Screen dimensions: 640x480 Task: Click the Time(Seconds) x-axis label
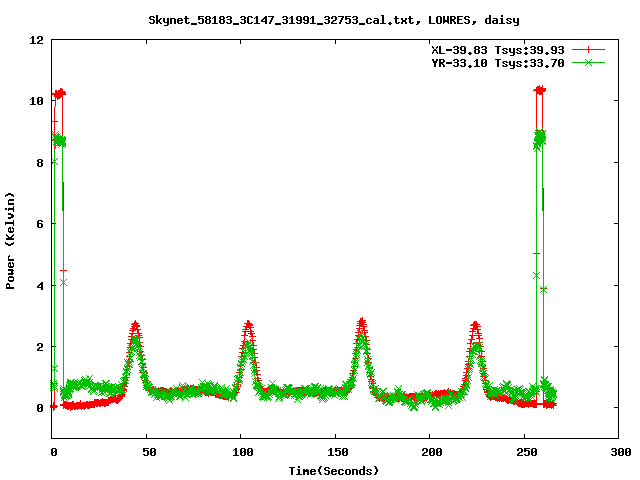tap(334, 471)
